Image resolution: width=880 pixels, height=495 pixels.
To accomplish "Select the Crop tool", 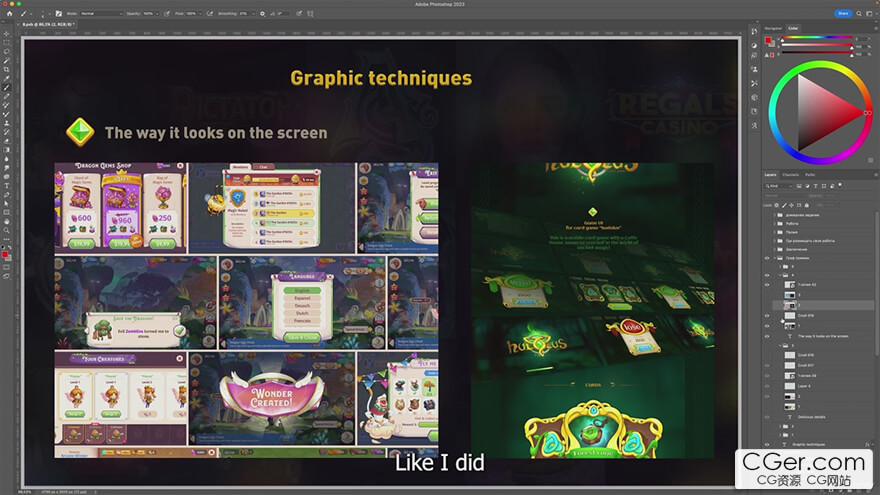I will (7, 70).
